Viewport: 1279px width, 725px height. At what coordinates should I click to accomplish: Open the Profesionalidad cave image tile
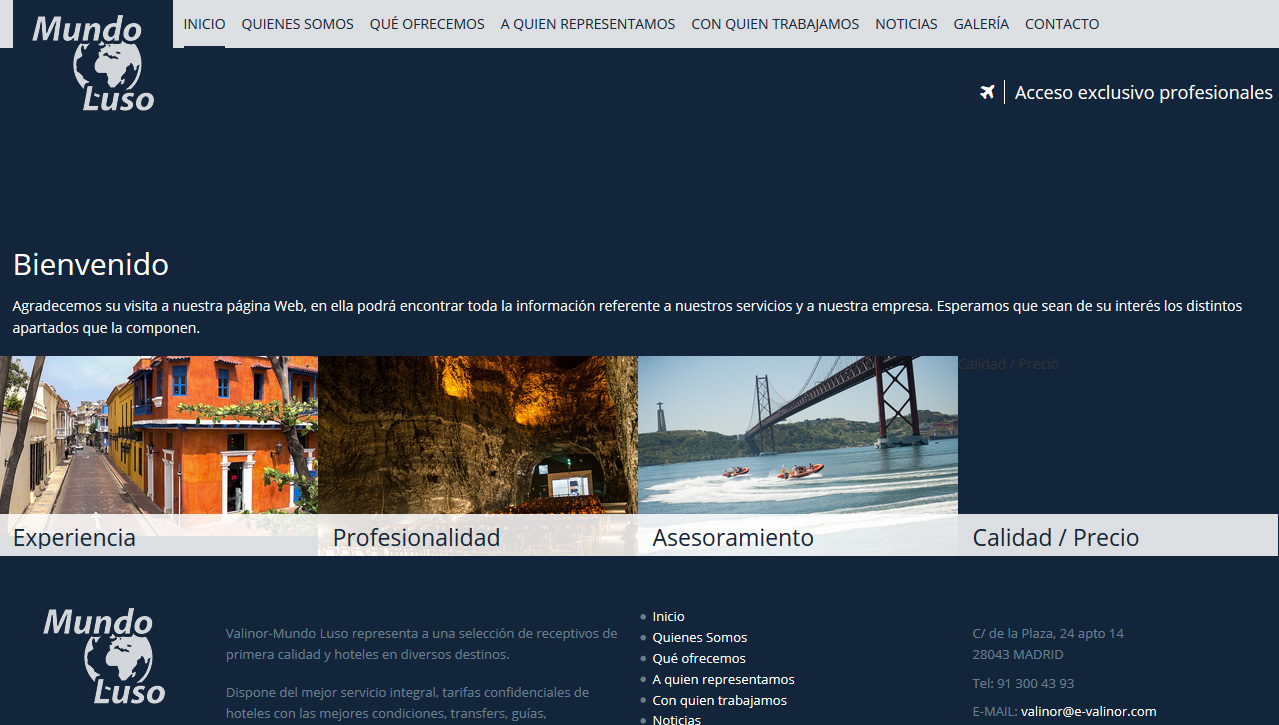[x=478, y=435]
